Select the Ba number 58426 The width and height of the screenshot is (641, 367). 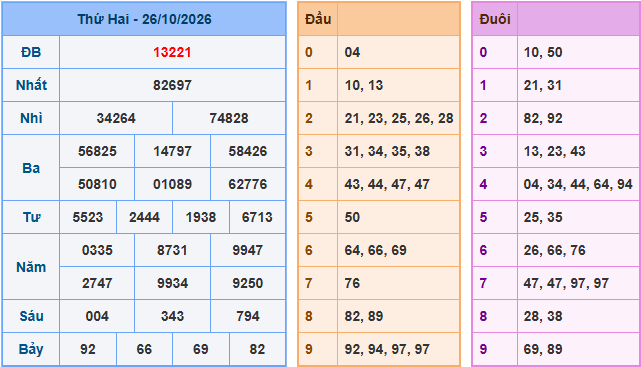pos(248,151)
